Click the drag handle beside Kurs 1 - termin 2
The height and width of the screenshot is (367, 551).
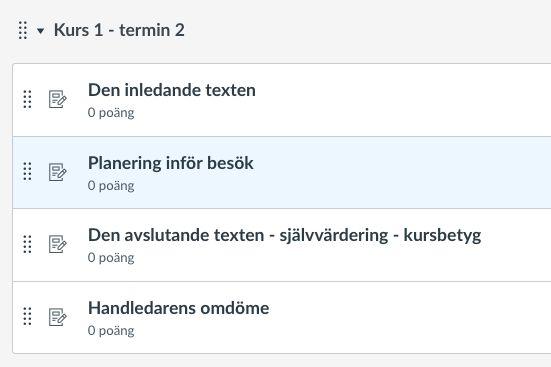pyautogui.click(x=23, y=30)
